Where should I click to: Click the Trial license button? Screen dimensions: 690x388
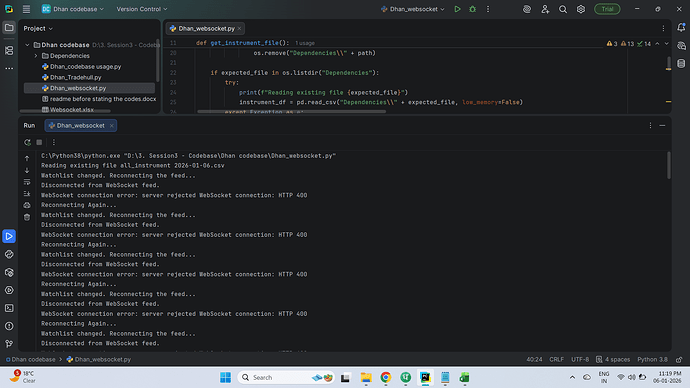point(607,9)
